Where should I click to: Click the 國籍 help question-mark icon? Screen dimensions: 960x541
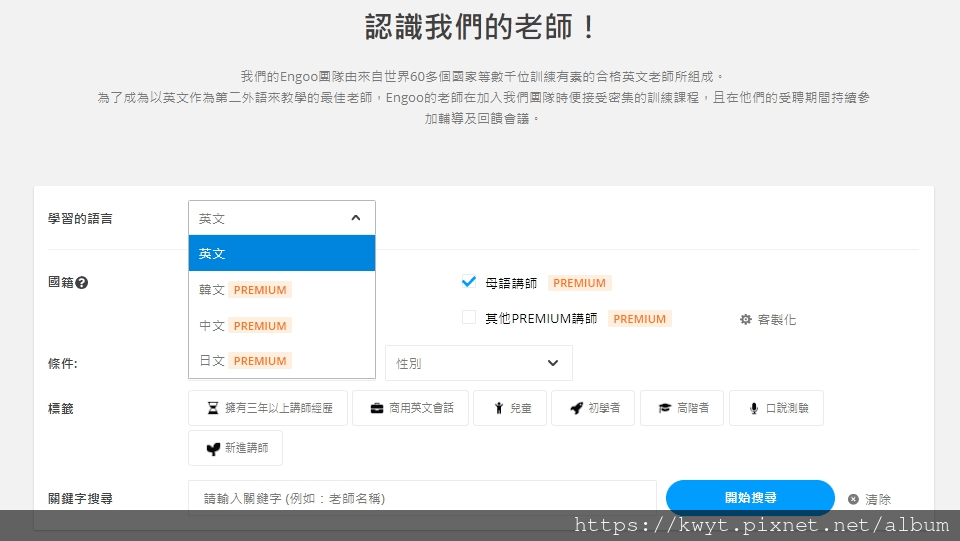[x=81, y=283]
